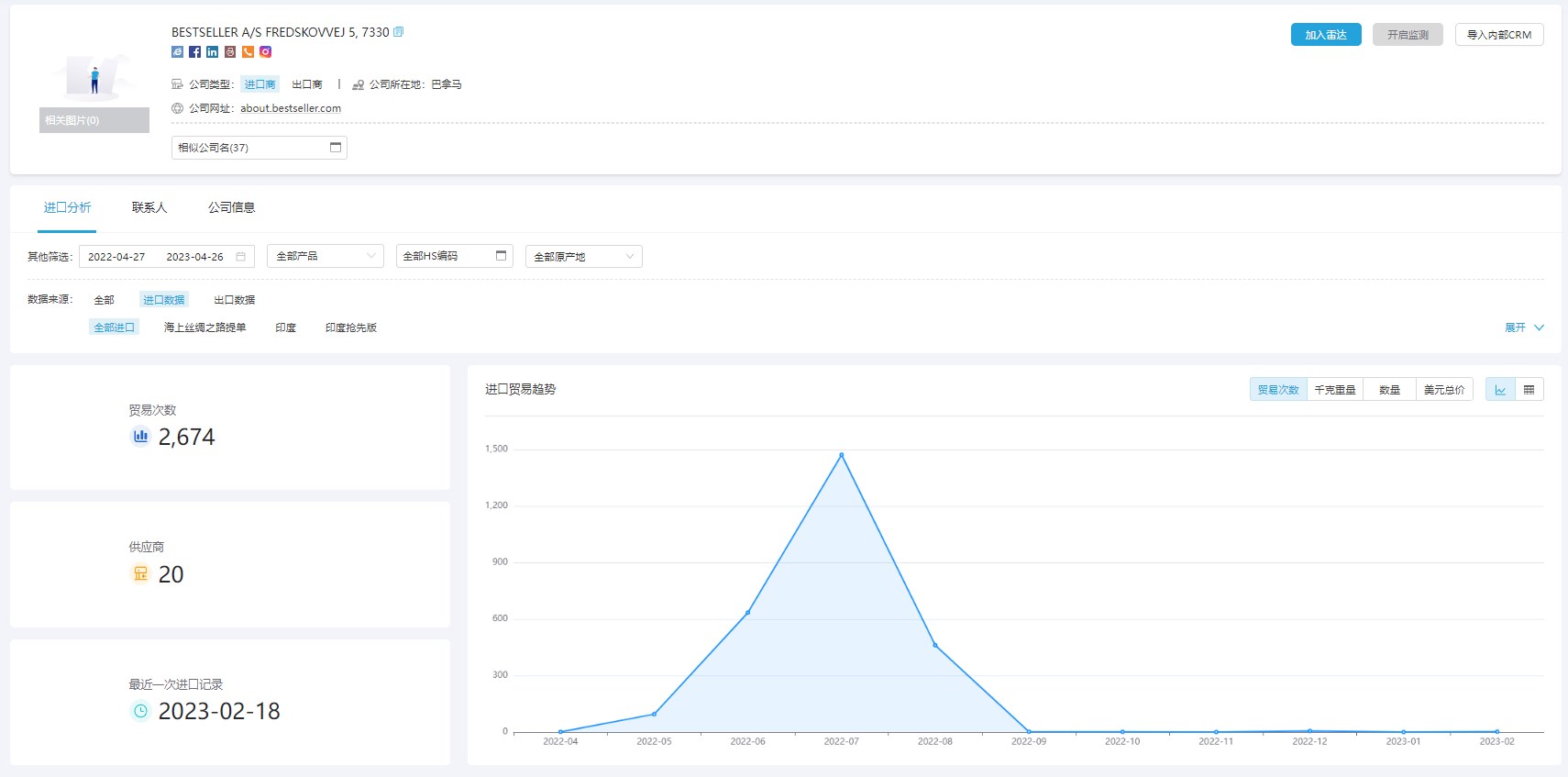The width and height of the screenshot is (1568, 777).
Task: Open the LinkedIn icon under company name
Action: tap(212, 52)
